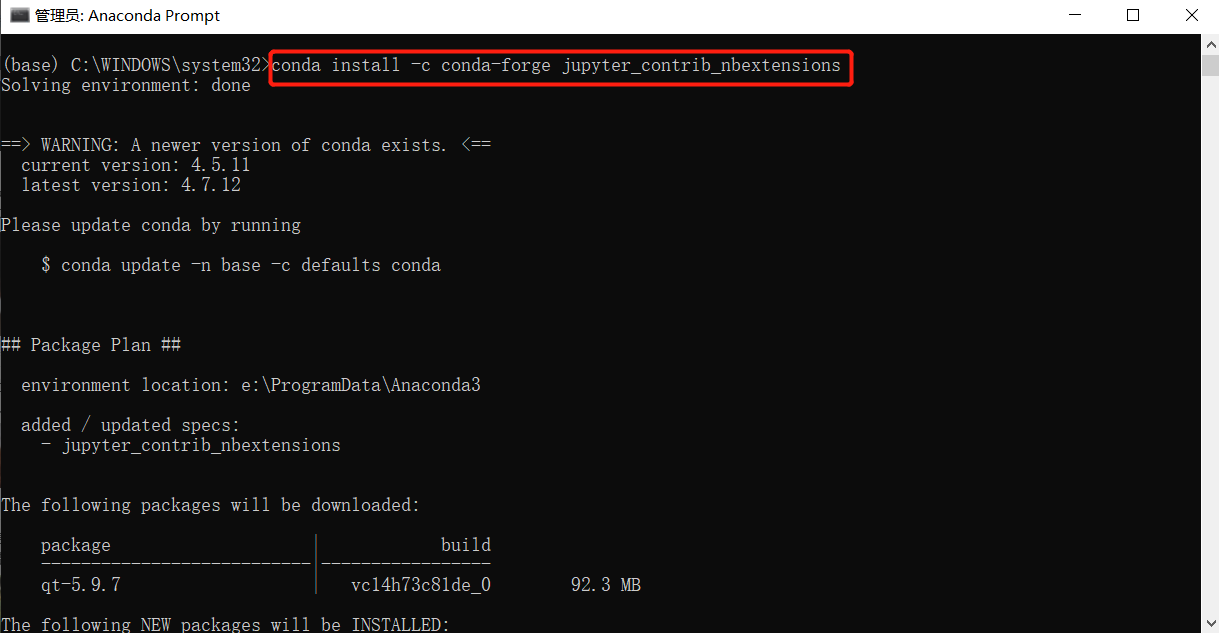
Task: Click the 'build' column header
Action: click(466, 545)
